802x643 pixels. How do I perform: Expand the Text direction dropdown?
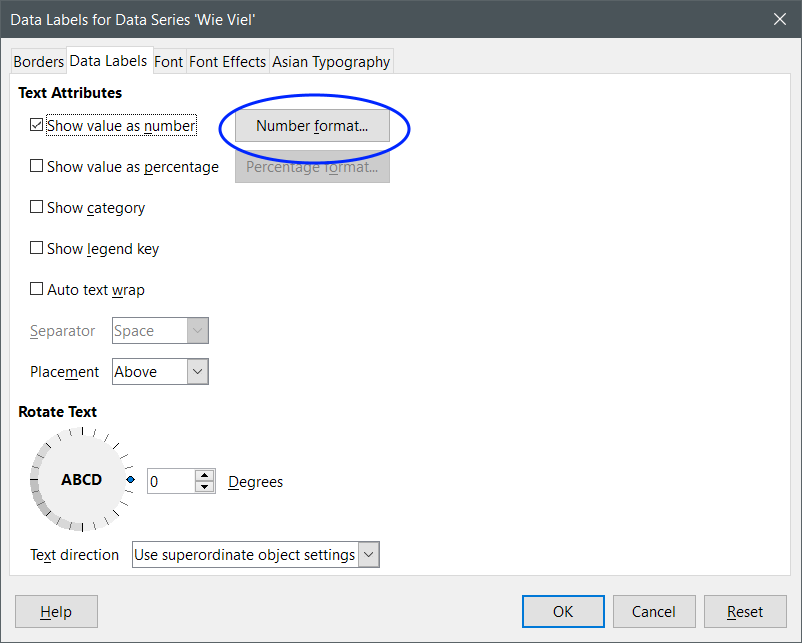[x=368, y=554]
